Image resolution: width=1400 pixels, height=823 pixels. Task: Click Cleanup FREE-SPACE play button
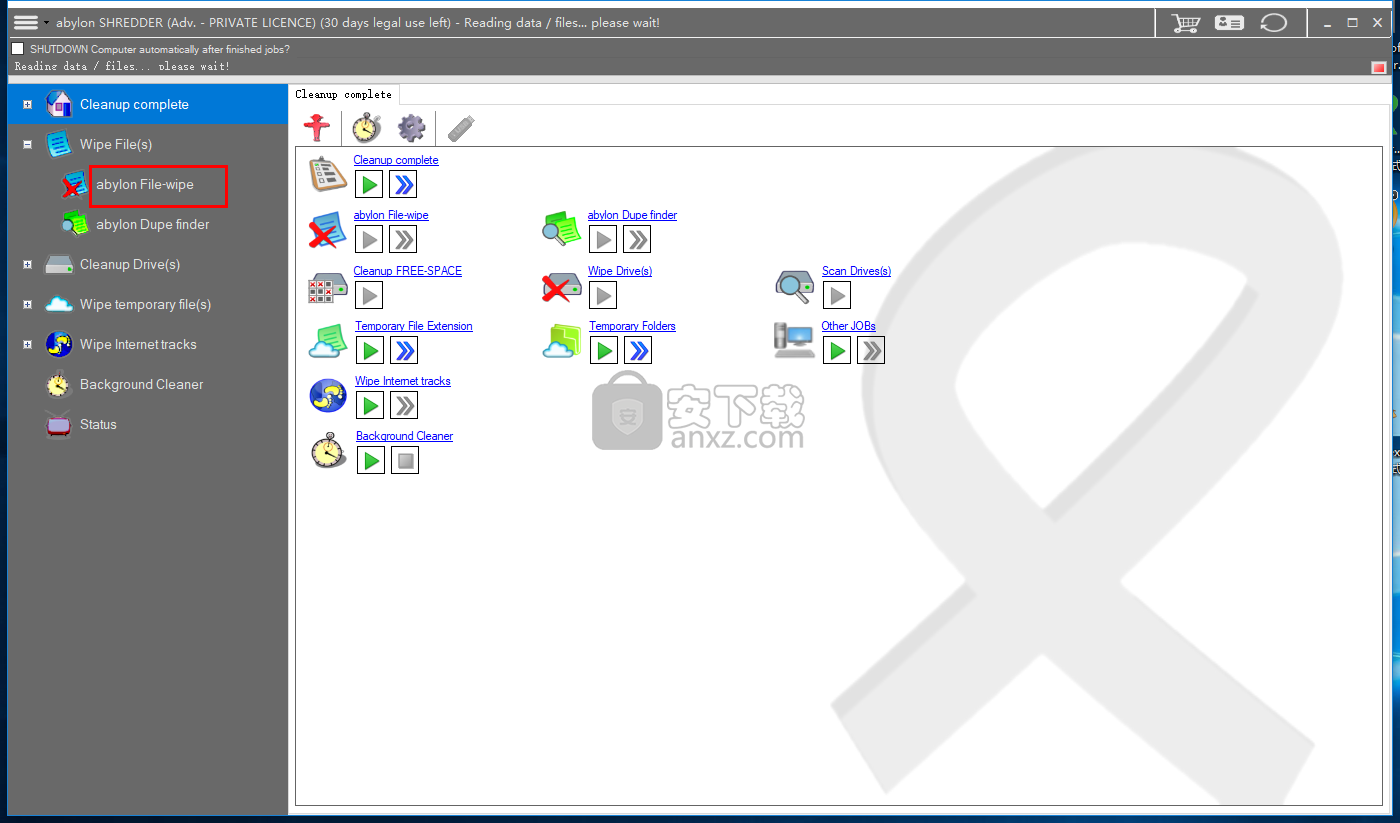pos(369,295)
